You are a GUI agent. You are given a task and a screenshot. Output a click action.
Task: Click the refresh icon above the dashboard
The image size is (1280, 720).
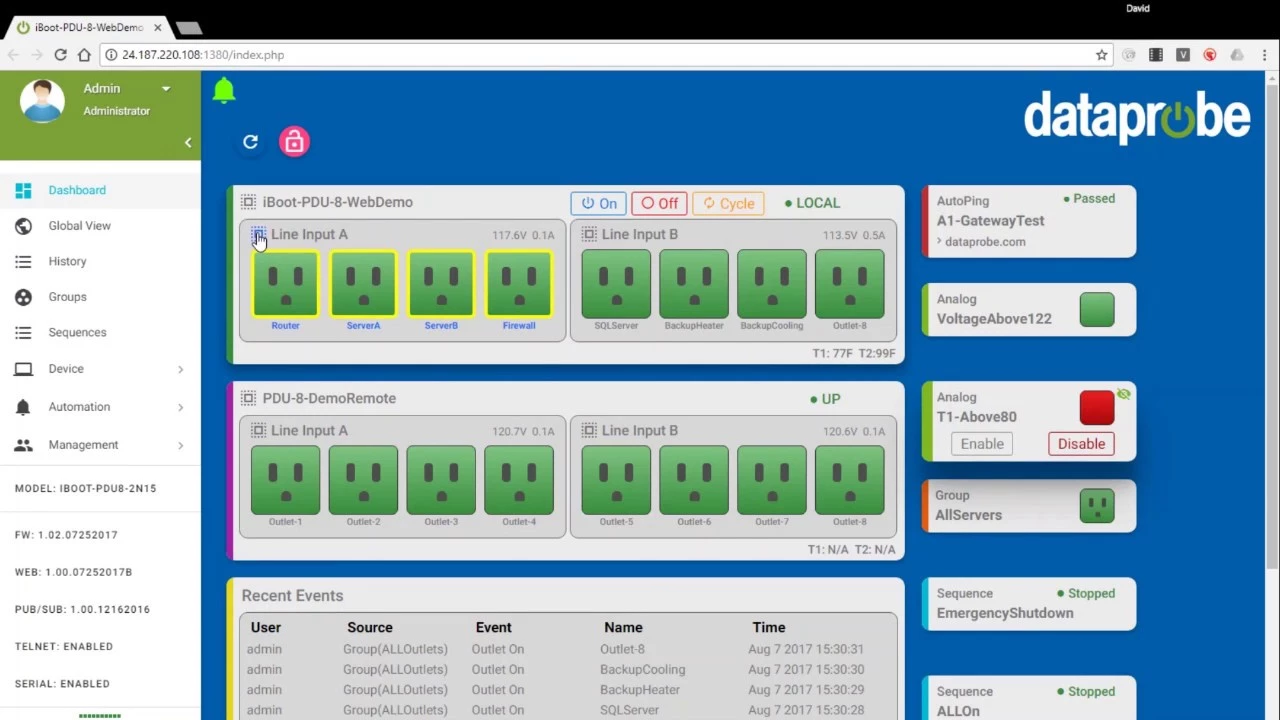pyautogui.click(x=250, y=142)
